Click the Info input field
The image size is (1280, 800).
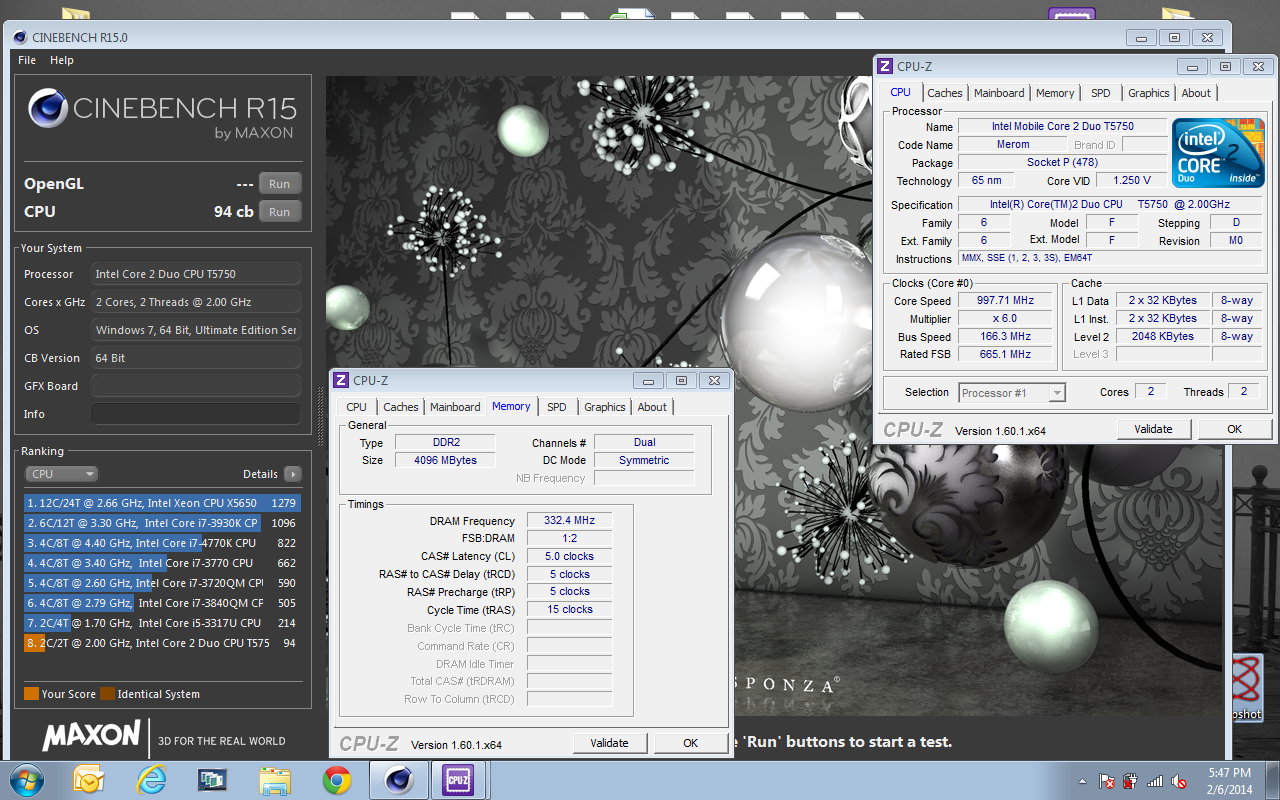click(196, 414)
